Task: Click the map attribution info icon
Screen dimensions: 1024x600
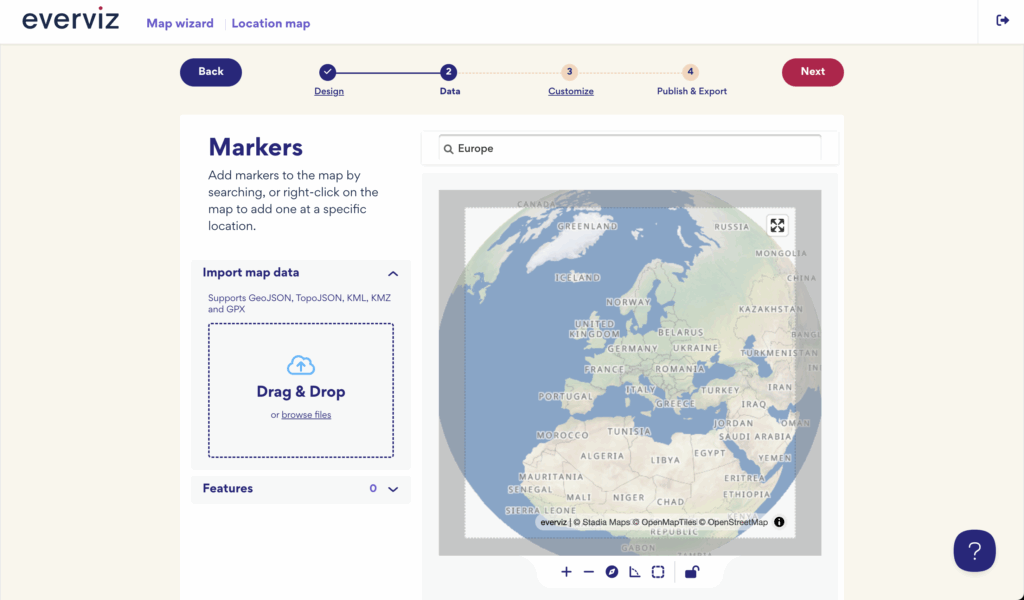Action: click(778, 521)
